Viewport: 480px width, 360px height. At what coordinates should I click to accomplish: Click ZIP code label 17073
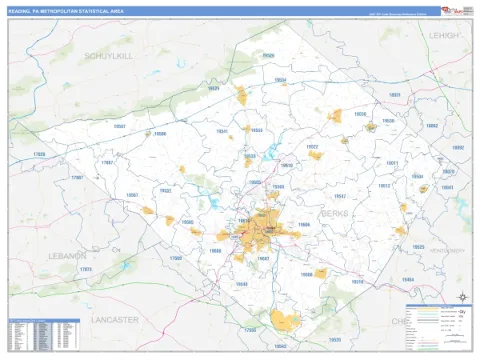coord(86,269)
